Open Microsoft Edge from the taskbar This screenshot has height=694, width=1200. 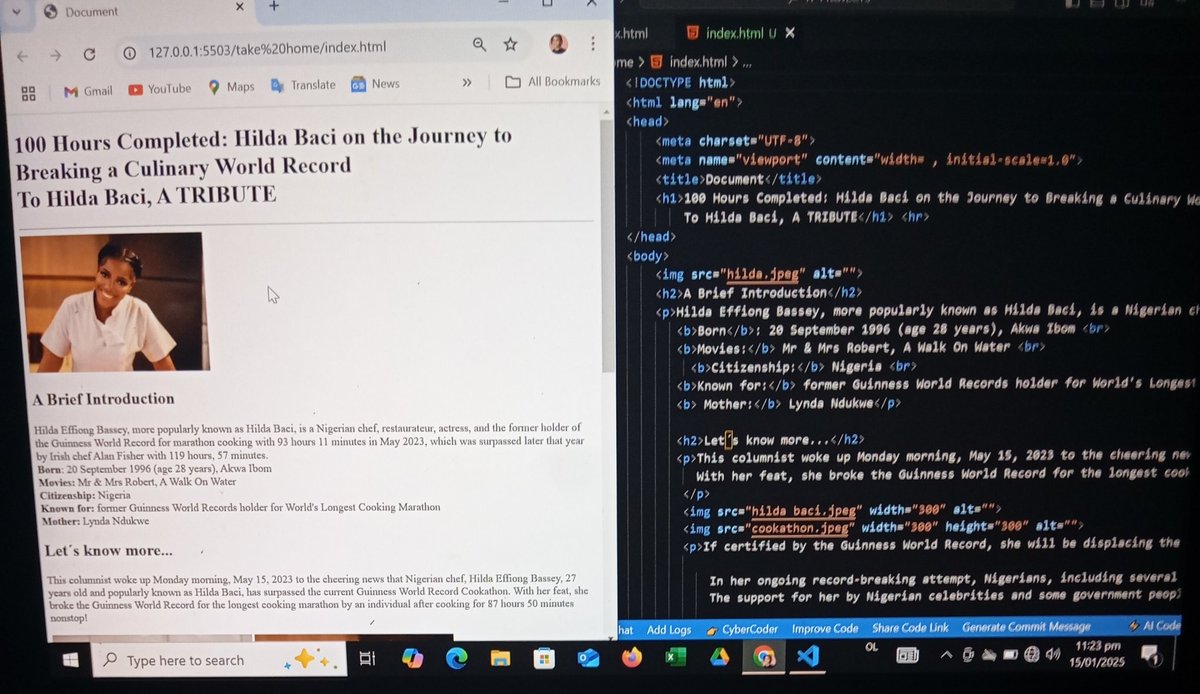(x=456, y=657)
